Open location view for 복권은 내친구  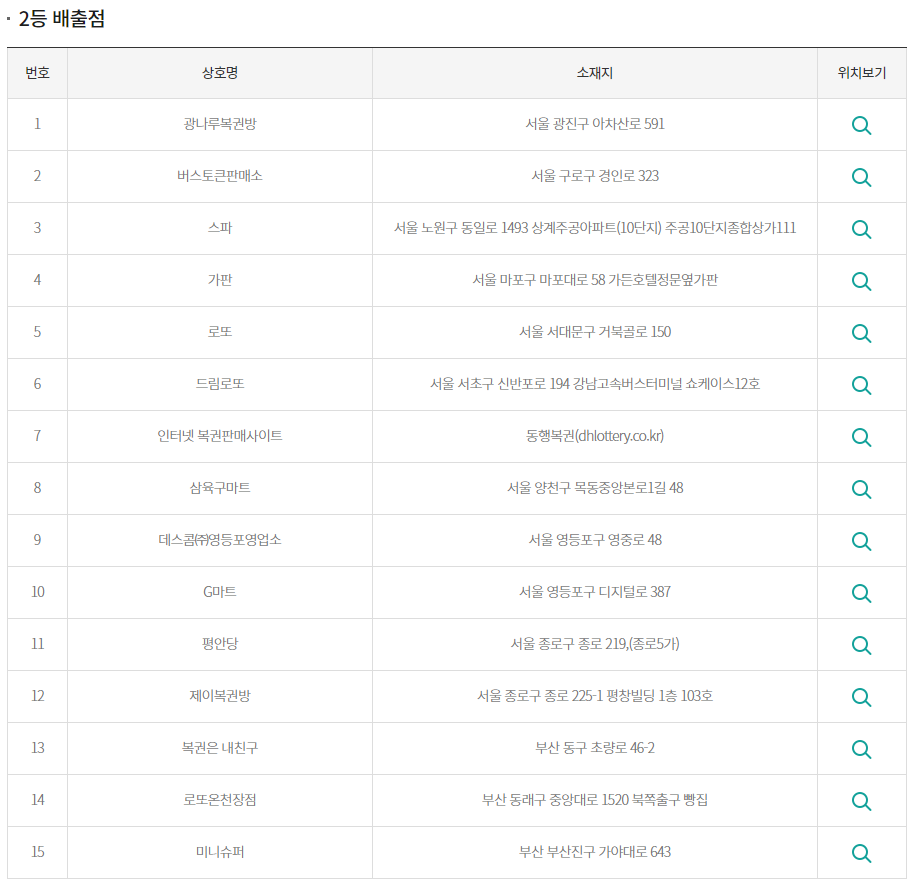[x=861, y=749]
